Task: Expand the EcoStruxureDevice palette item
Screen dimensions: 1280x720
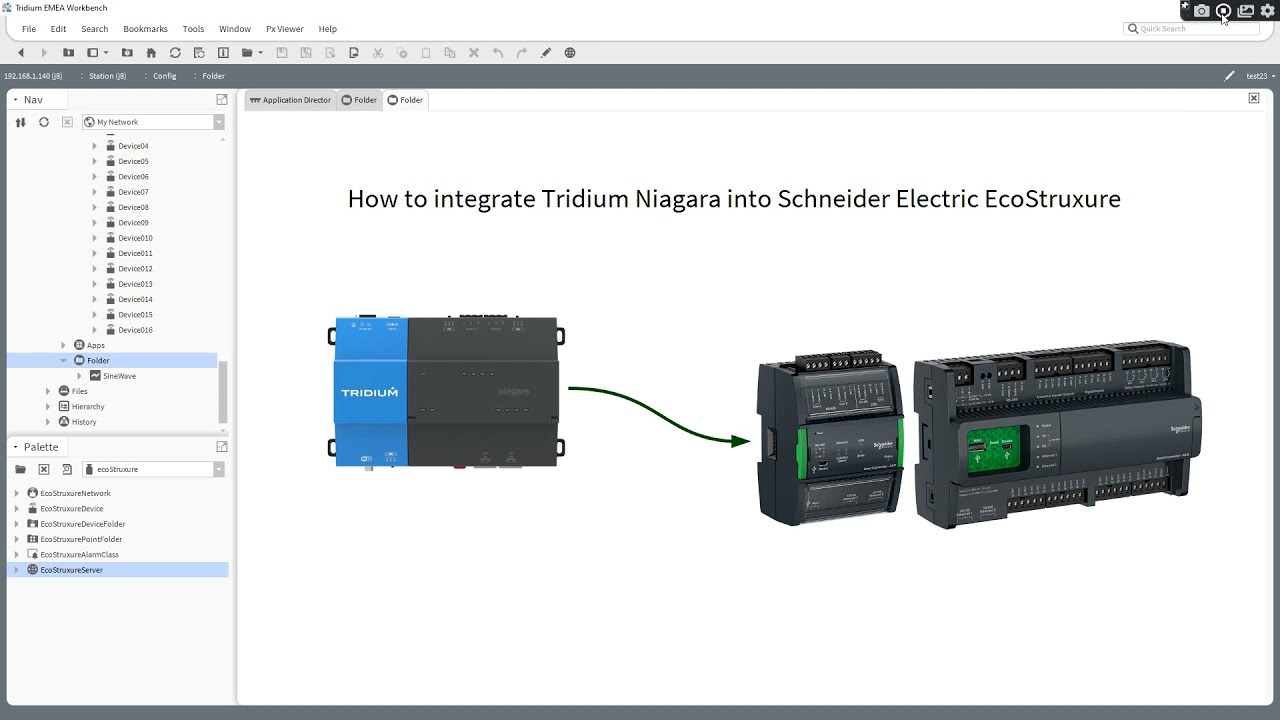Action: (17, 509)
